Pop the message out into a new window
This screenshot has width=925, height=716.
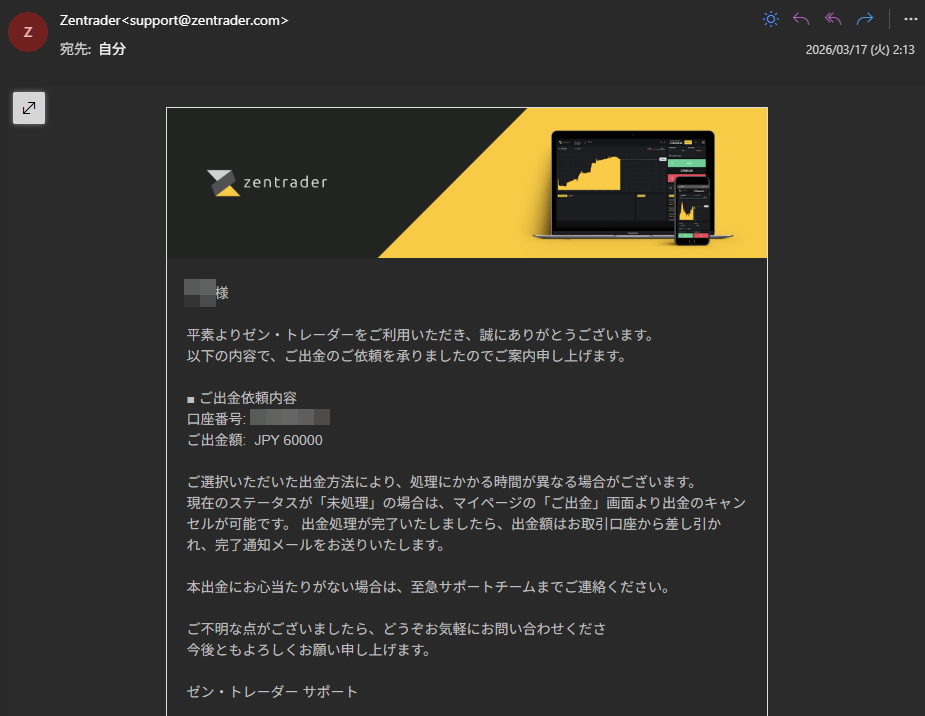click(28, 107)
